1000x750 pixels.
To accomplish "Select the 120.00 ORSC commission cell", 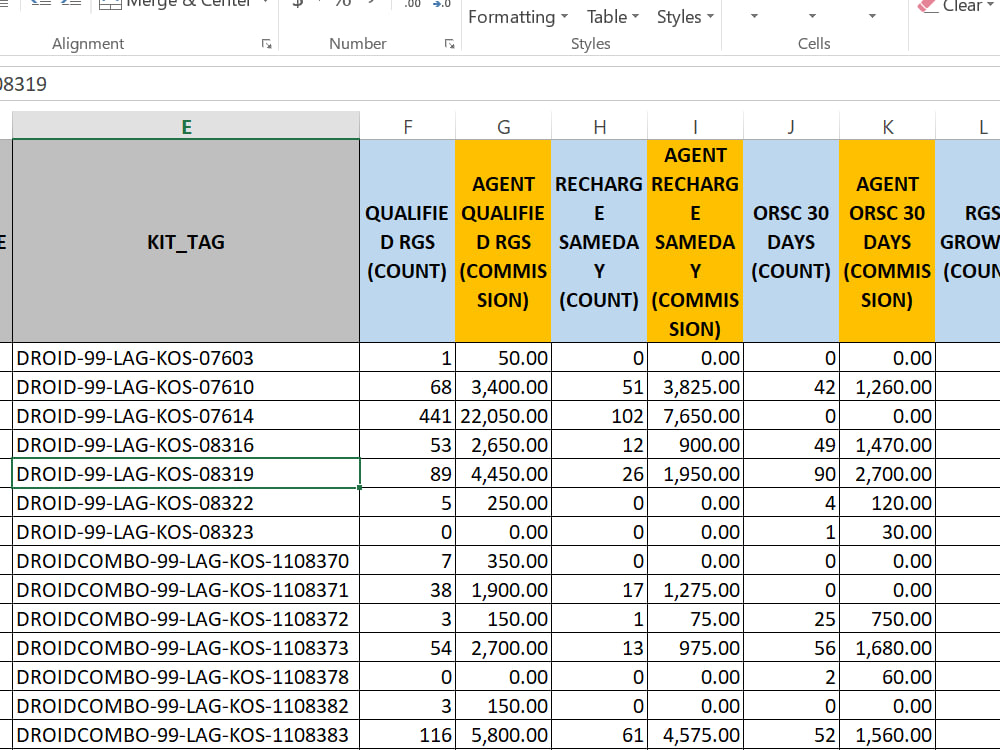I will pos(887,503).
